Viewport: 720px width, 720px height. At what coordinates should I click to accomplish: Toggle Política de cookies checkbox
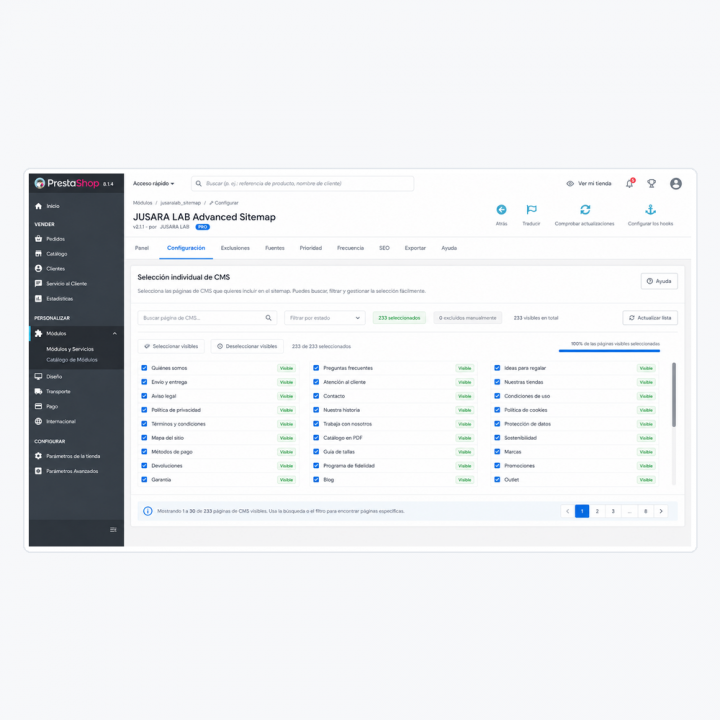tap(497, 410)
